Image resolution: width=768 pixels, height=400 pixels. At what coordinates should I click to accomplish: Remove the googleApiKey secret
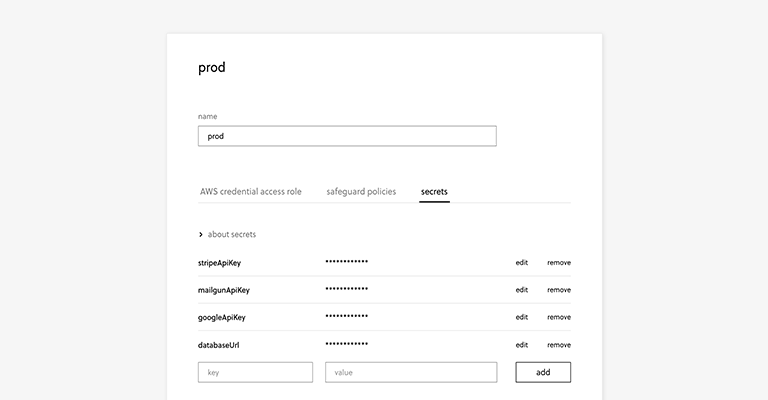point(558,317)
